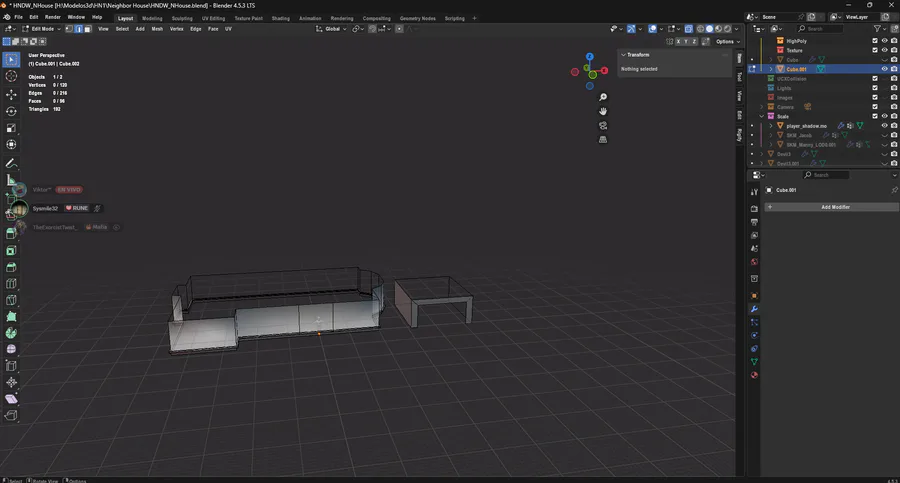Open Render properties tab icon
Screen dimensions: 900x483
click(x=754, y=208)
